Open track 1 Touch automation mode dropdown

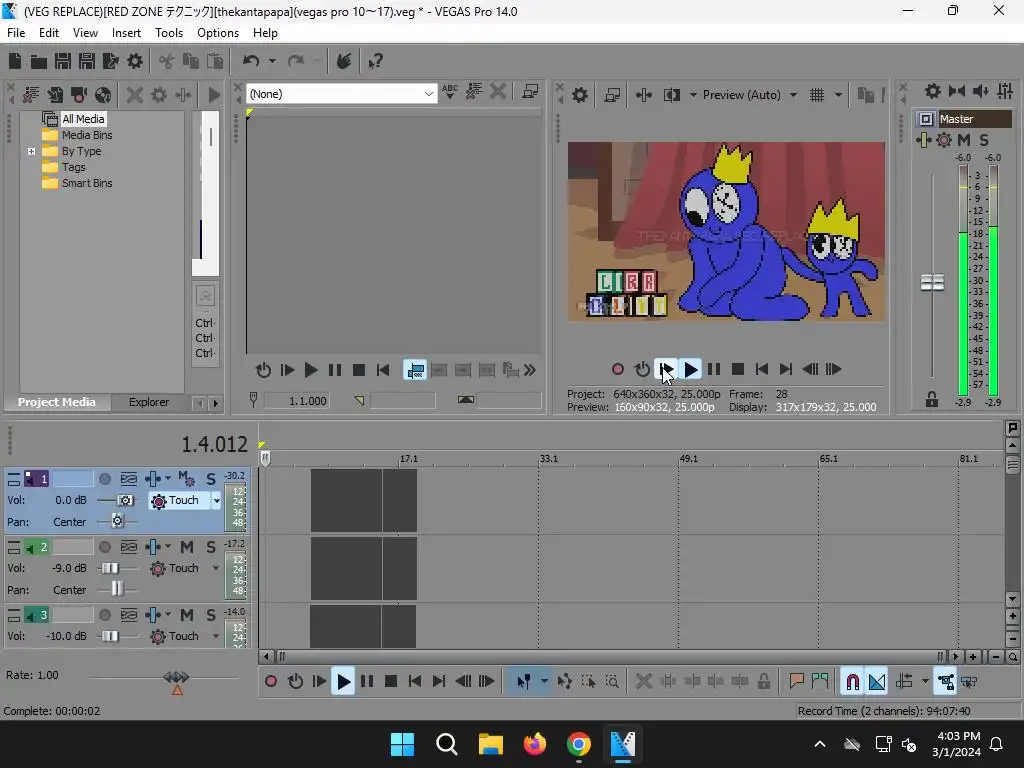[216, 501]
